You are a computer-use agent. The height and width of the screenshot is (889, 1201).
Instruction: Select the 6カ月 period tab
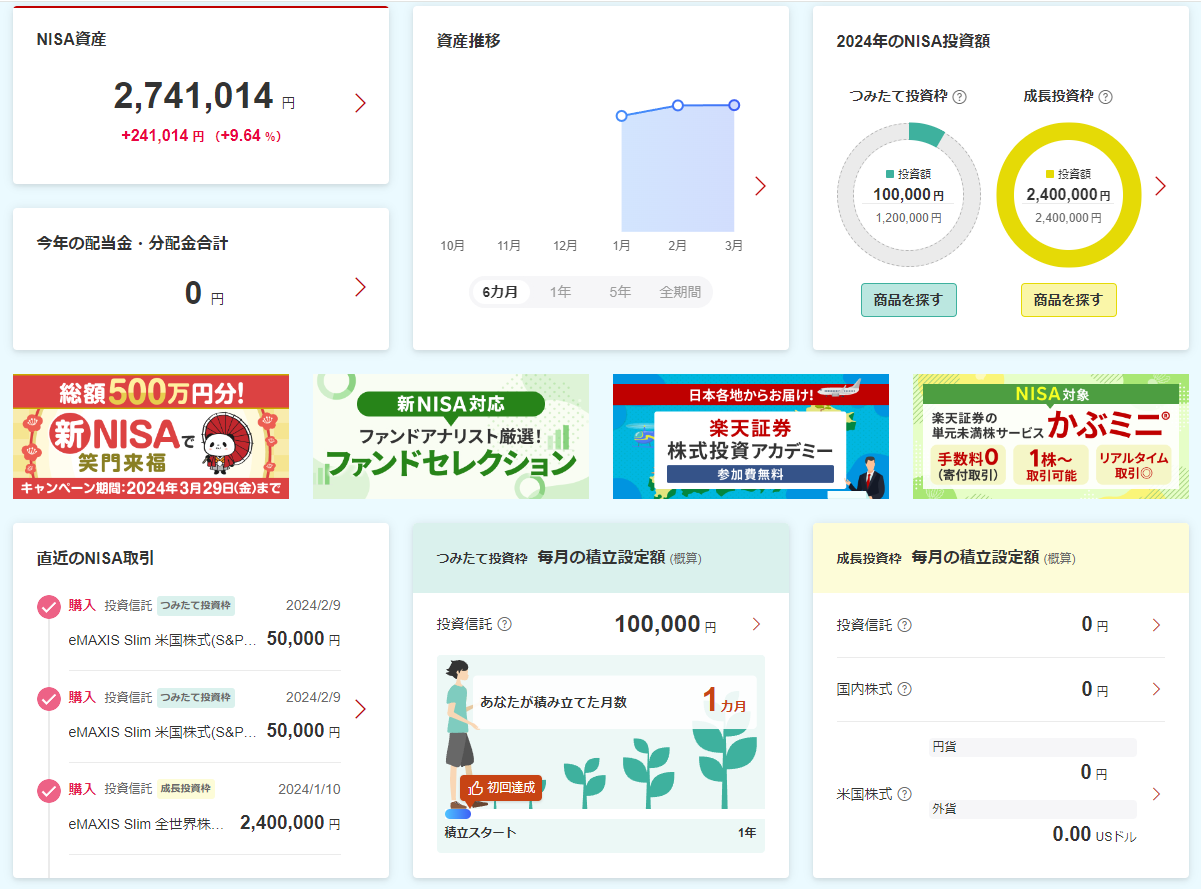[x=500, y=292]
